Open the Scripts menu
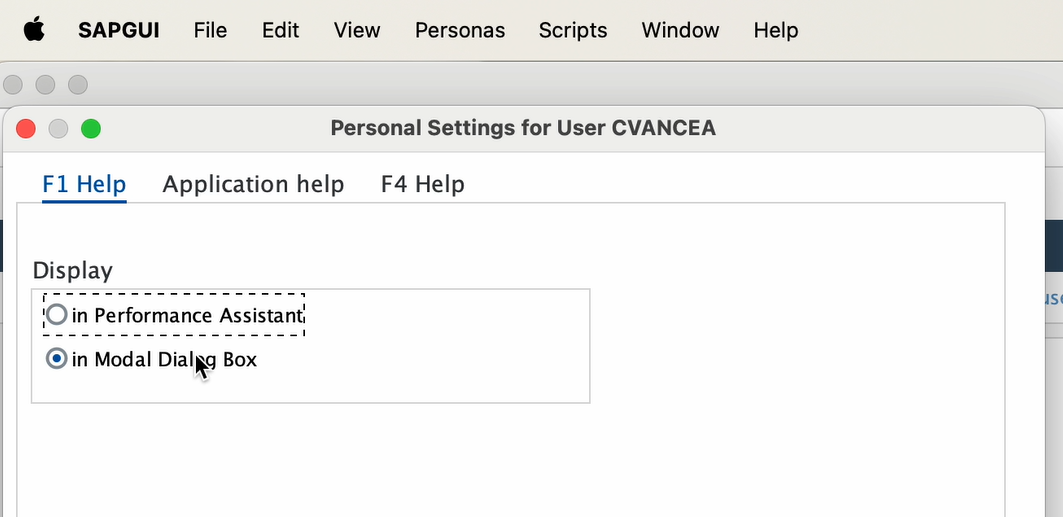Screen dimensions: 1063x517 tap(573, 30)
